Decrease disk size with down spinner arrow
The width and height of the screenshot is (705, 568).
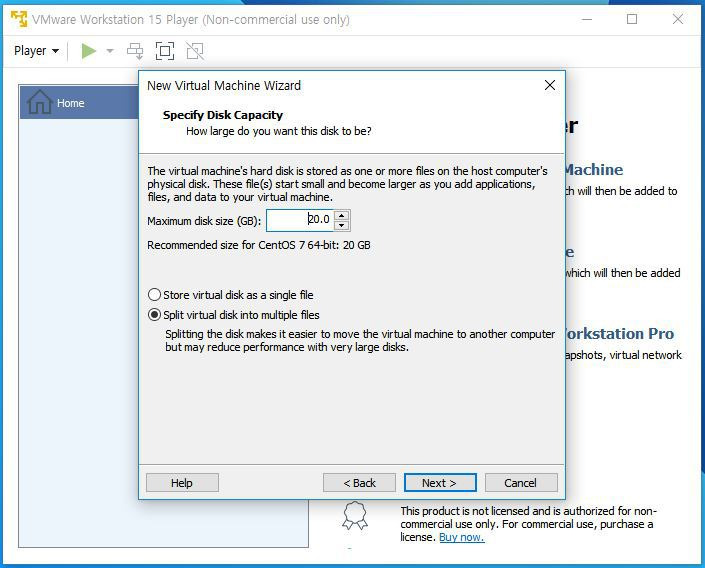342,225
